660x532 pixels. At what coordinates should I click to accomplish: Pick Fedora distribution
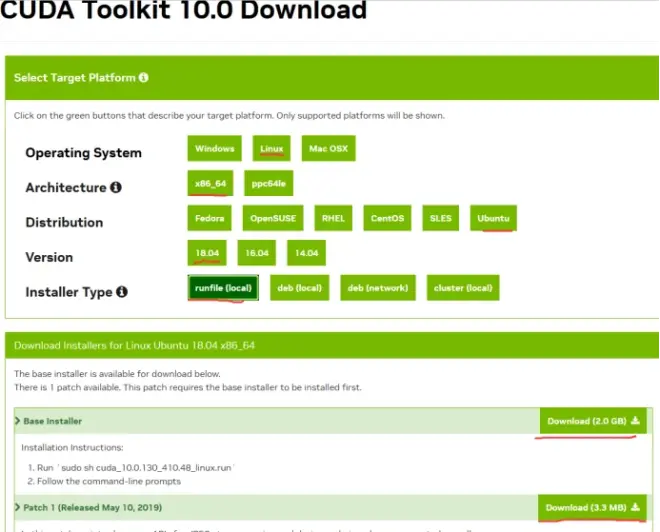pos(209,218)
